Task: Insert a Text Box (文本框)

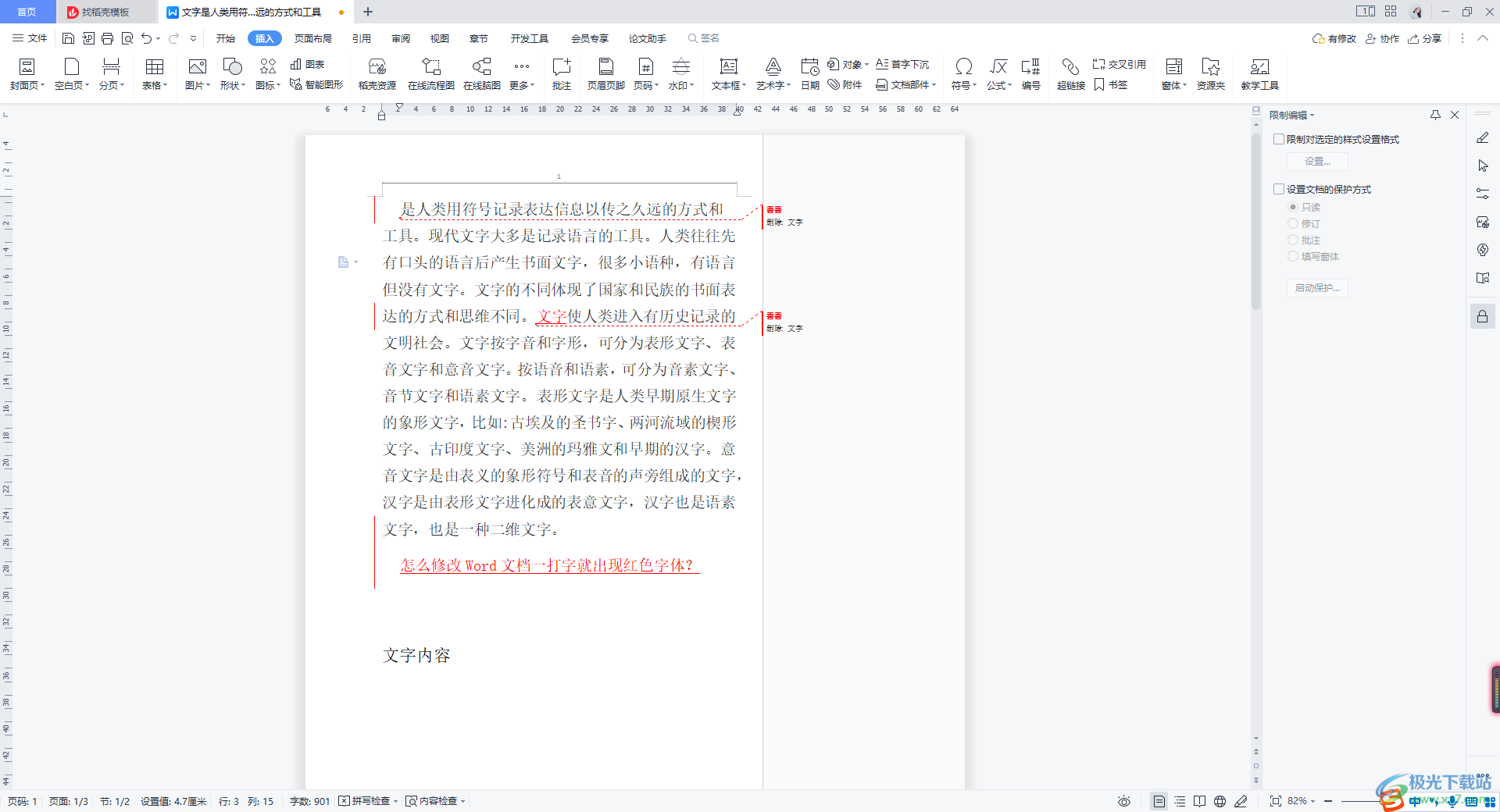Action: pos(729,74)
